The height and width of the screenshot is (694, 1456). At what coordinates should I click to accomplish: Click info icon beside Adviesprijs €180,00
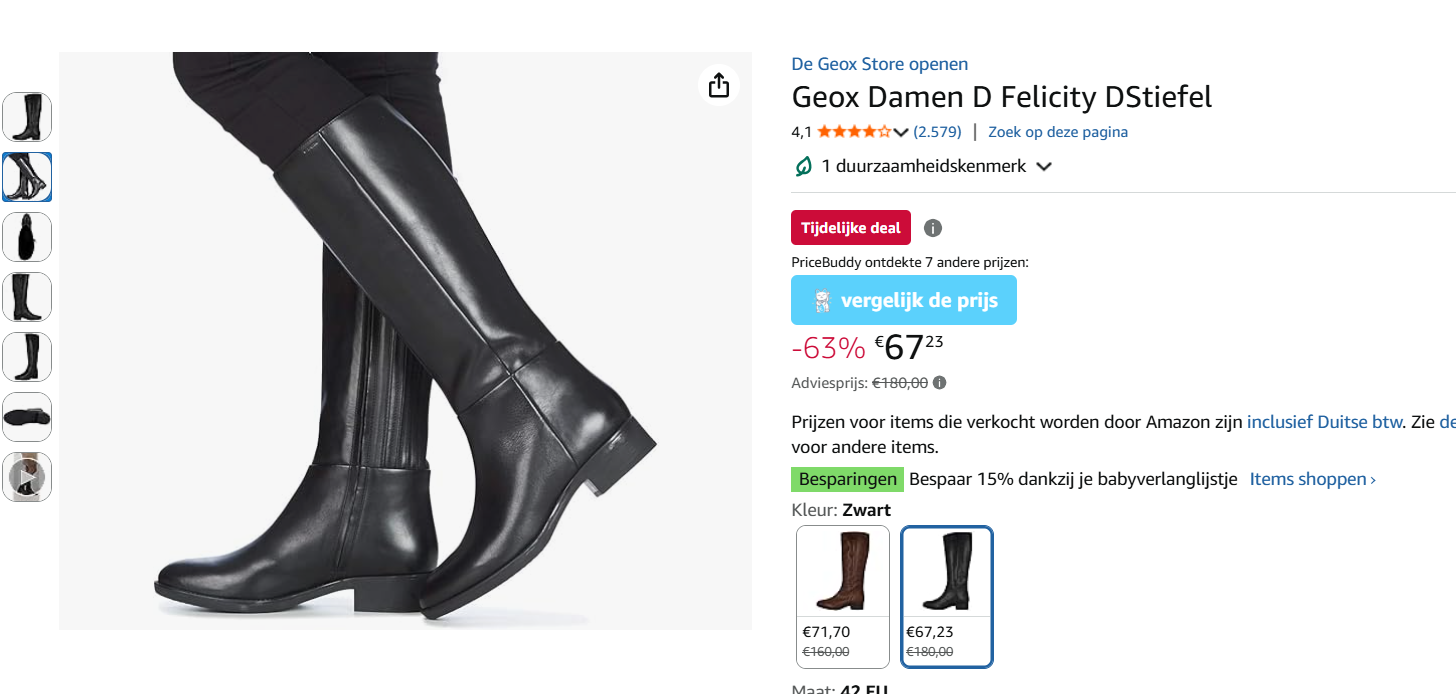click(x=940, y=382)
